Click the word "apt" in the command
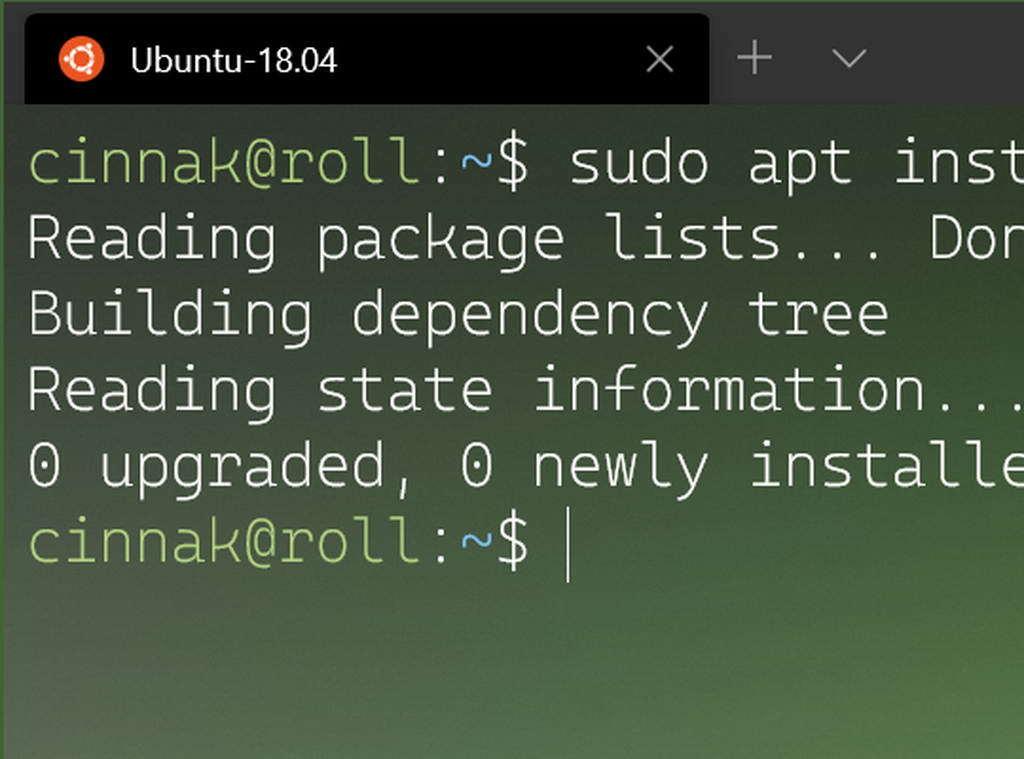Screen dimensions: 1024x759 click(x=800, y=164)
